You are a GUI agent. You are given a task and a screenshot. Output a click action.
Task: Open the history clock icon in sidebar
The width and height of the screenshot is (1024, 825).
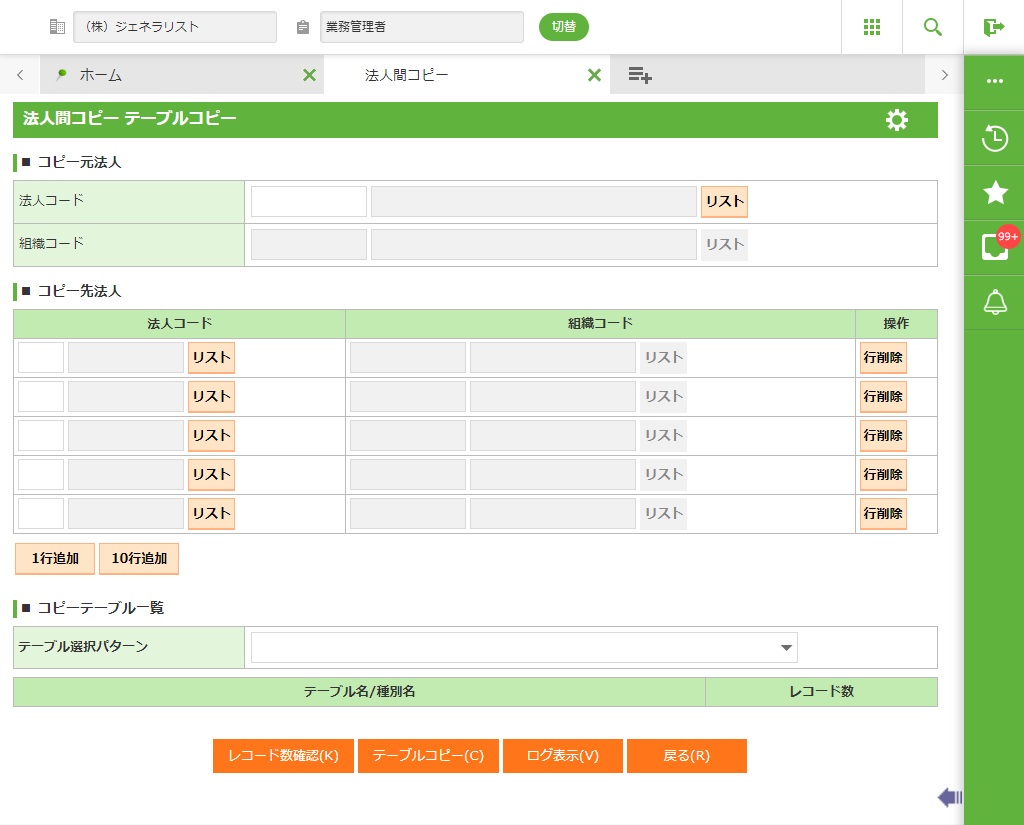994,139
